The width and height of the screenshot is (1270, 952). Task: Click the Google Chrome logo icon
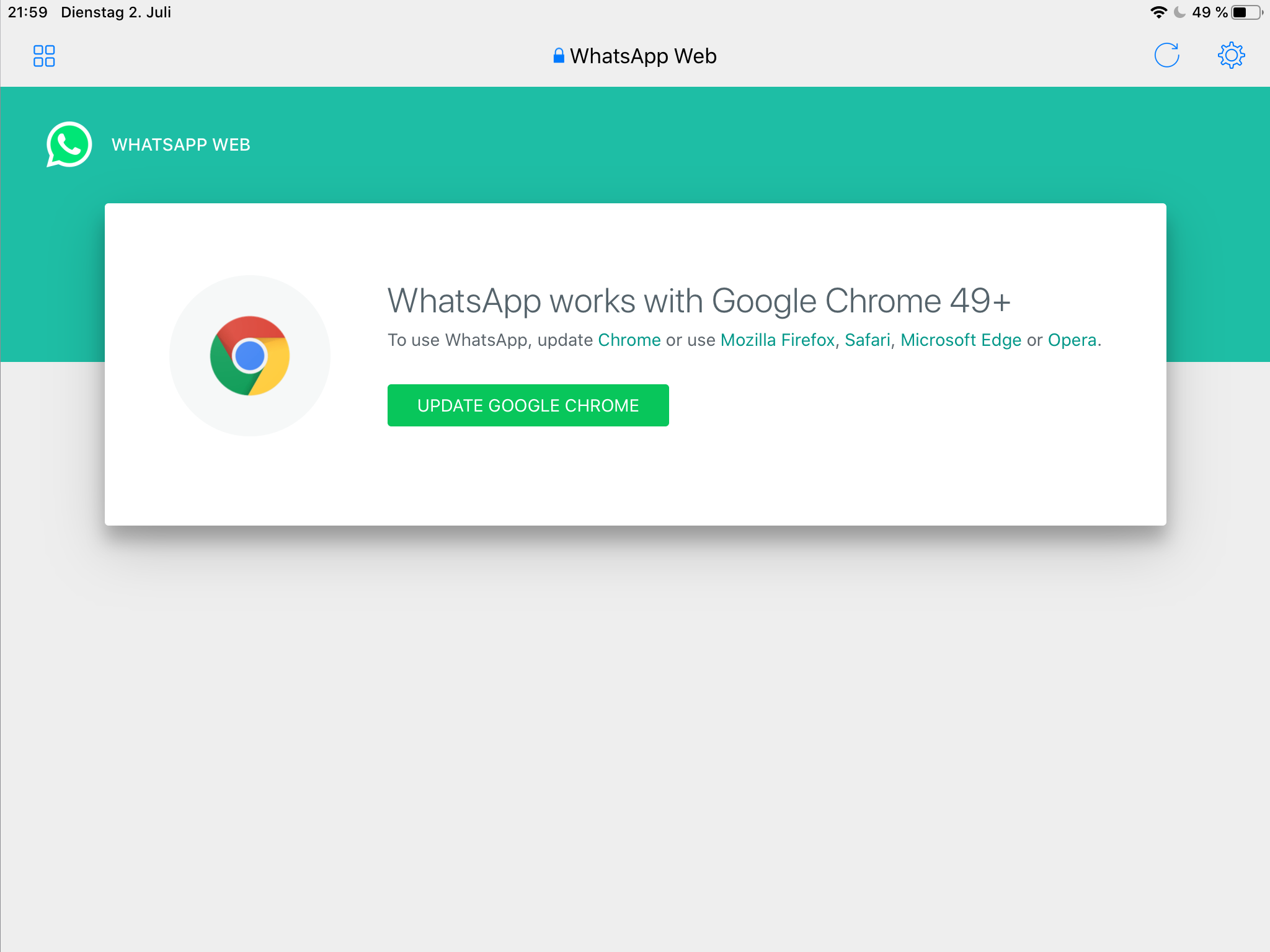tap(250, 356)
